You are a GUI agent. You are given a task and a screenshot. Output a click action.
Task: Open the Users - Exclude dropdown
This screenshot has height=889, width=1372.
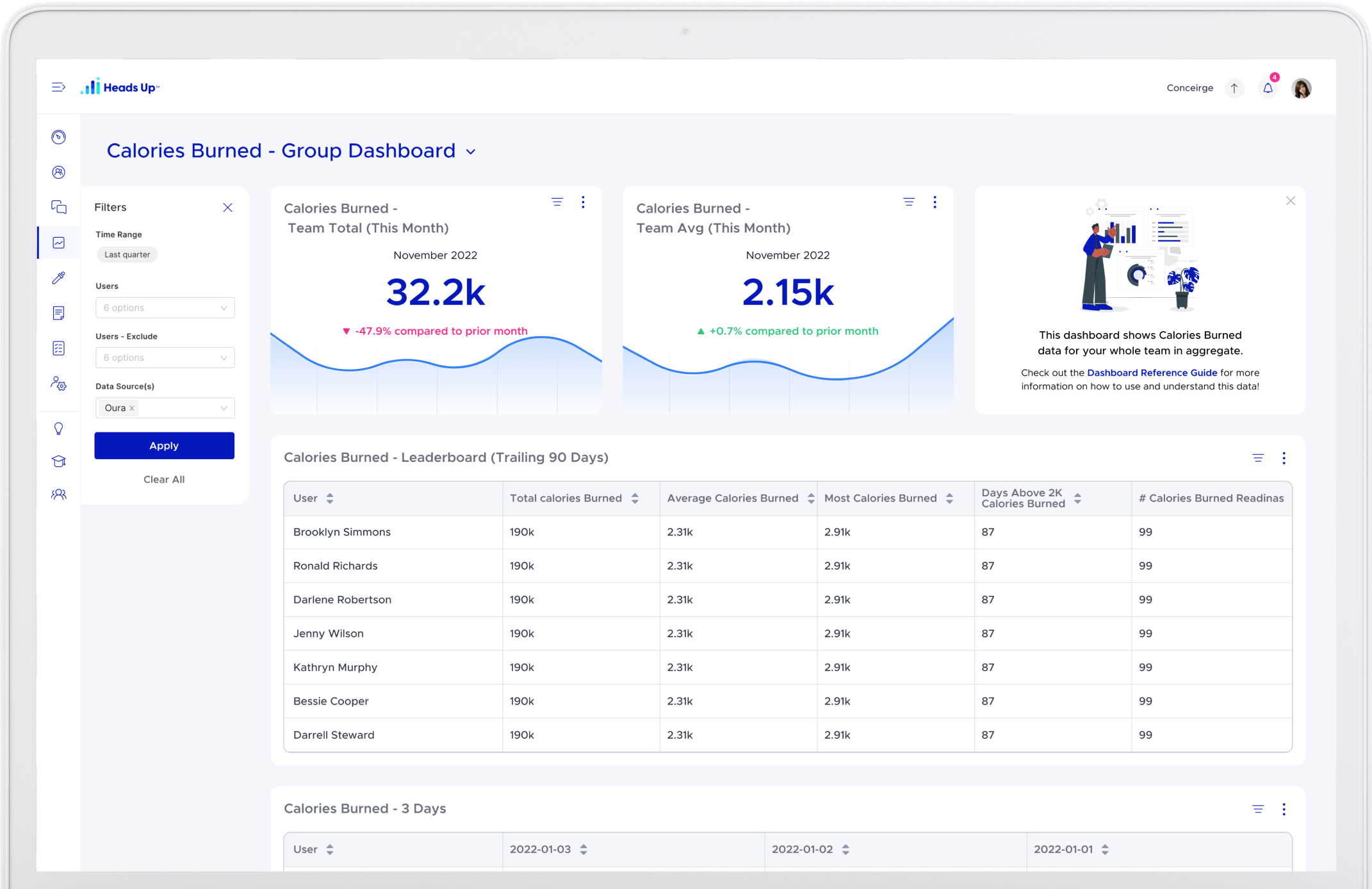point(165,357)
